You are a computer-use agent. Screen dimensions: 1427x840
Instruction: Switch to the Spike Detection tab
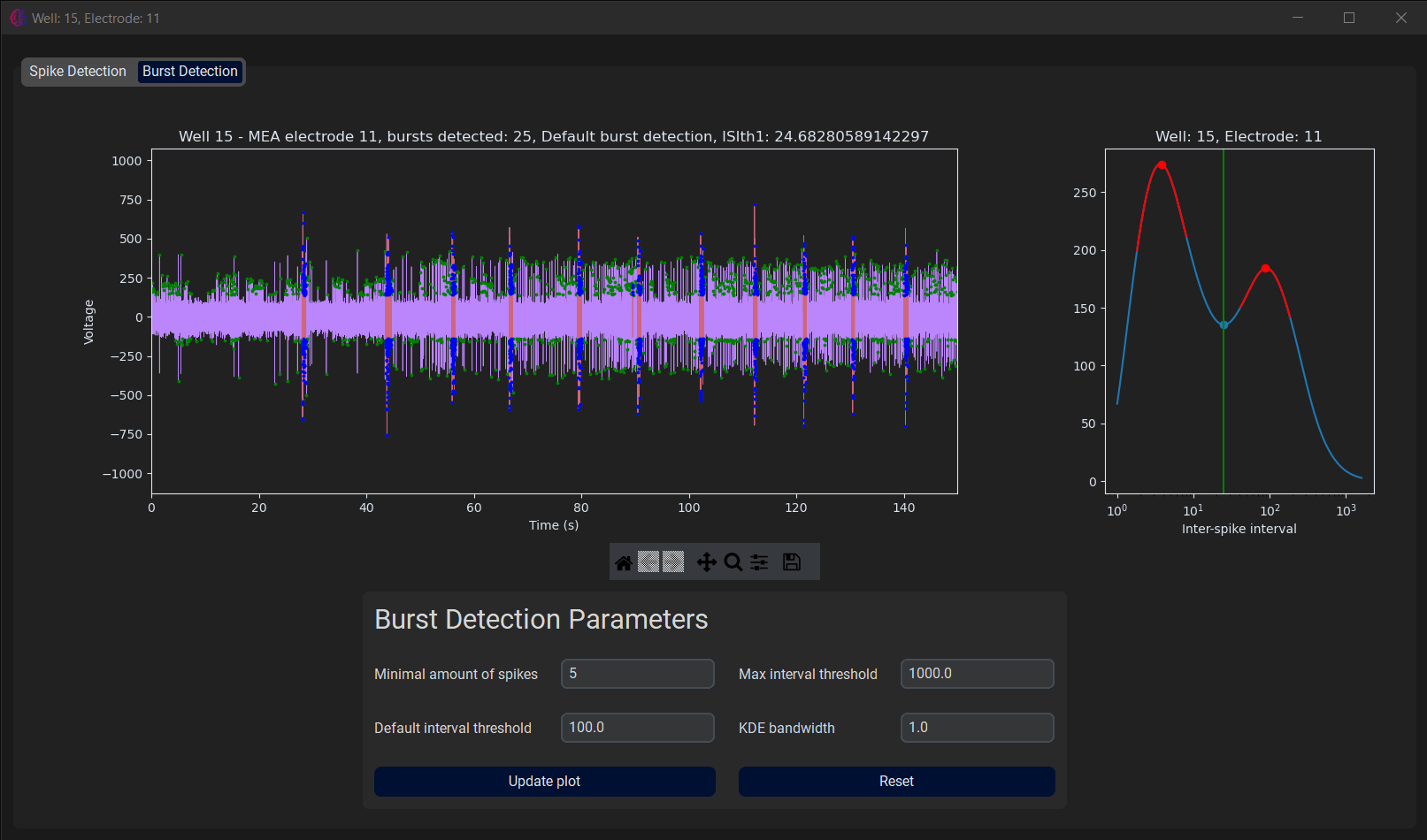(x=78, y=72)
